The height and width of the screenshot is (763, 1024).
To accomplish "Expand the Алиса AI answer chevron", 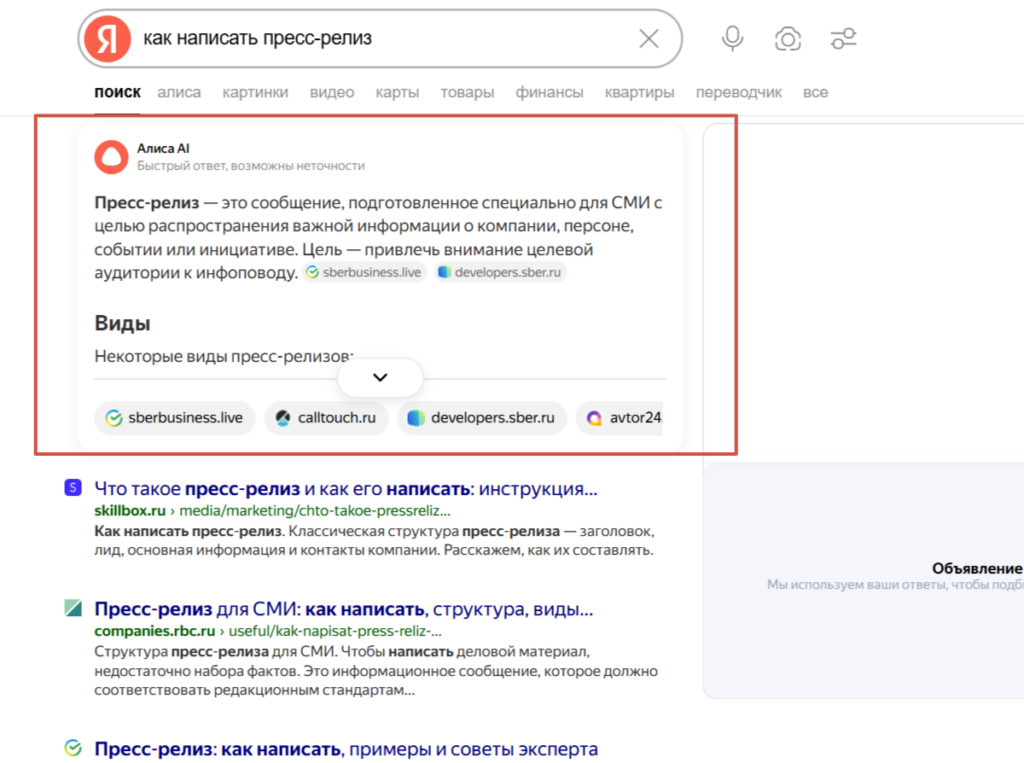I will tap(380, 377).
